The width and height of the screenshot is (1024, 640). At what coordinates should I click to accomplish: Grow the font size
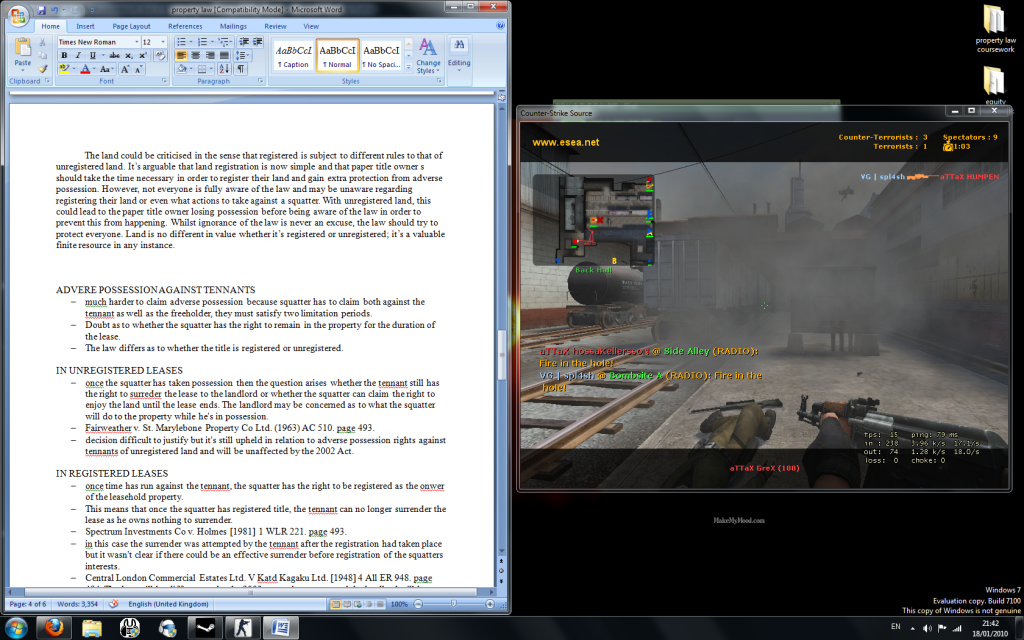(125, 69)
